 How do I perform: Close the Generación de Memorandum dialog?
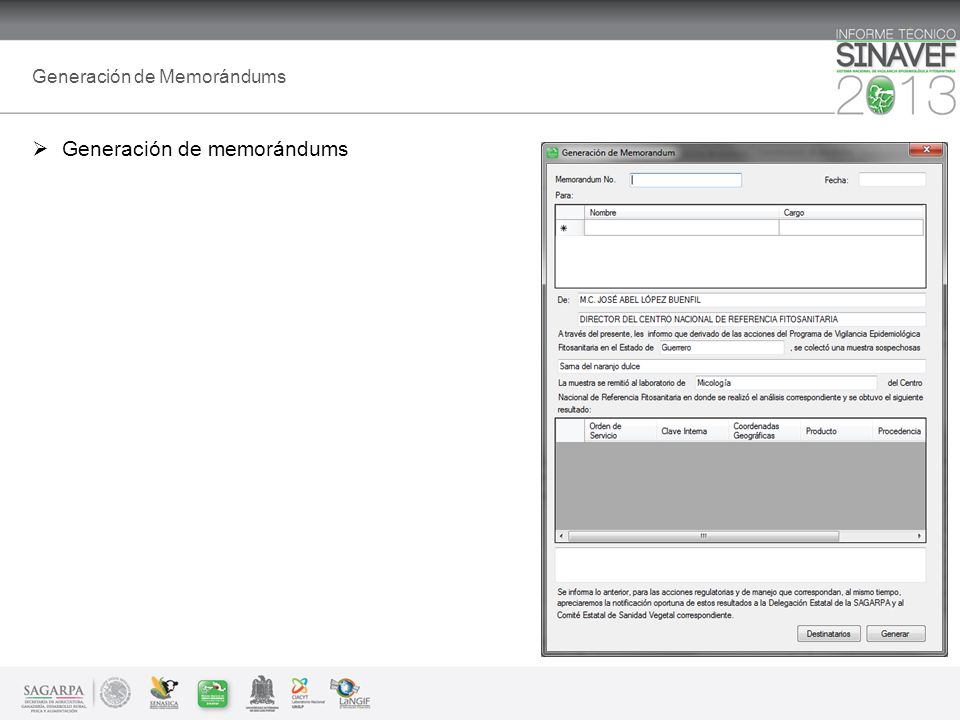click(x=926, y=149)
